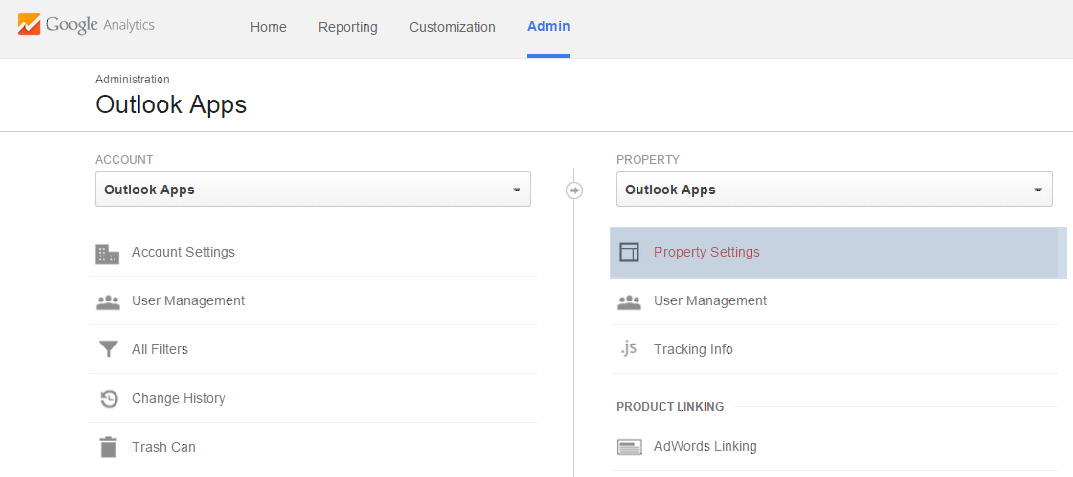
Task: Open the Tracking Info link
Action: pos(693,350)
